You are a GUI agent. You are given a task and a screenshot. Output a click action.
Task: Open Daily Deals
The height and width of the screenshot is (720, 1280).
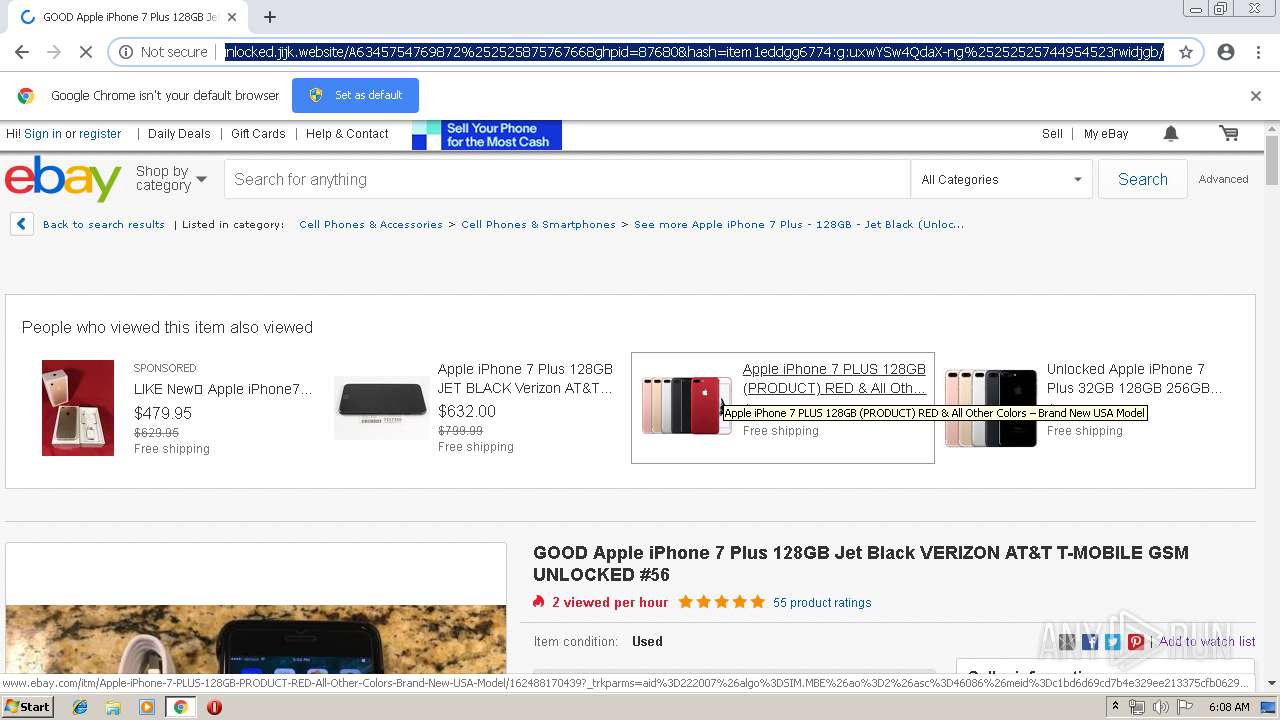179,134
